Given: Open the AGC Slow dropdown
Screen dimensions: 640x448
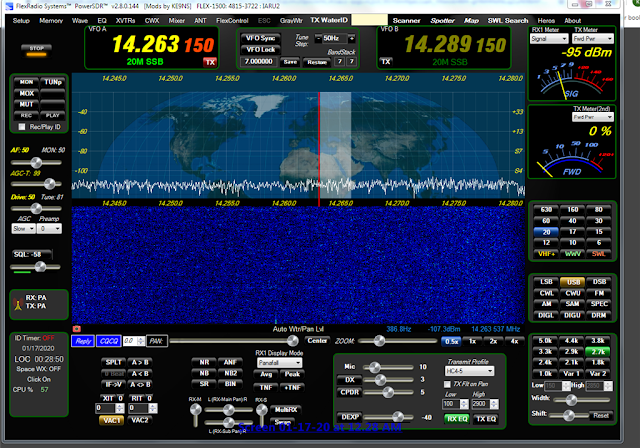Looking at the screenshot, I should (23, 229).
